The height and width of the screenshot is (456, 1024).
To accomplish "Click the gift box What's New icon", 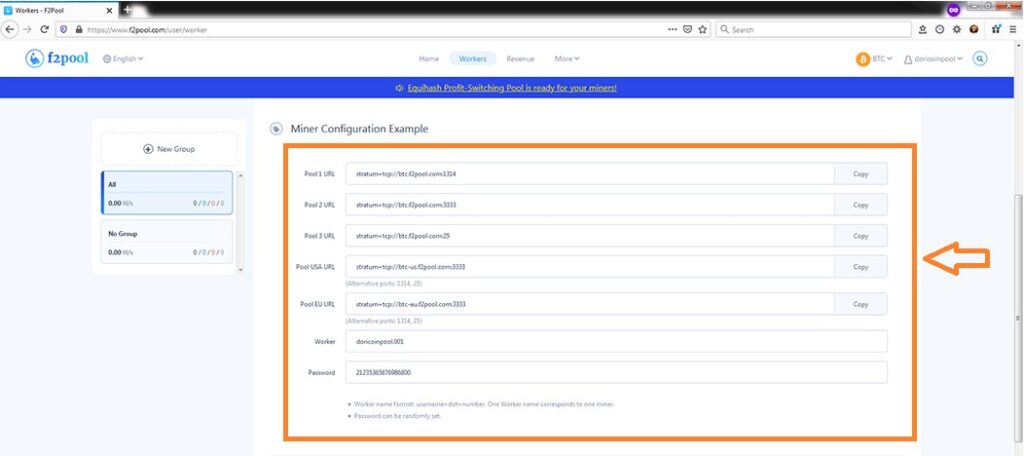I will [x=996, y=29].
